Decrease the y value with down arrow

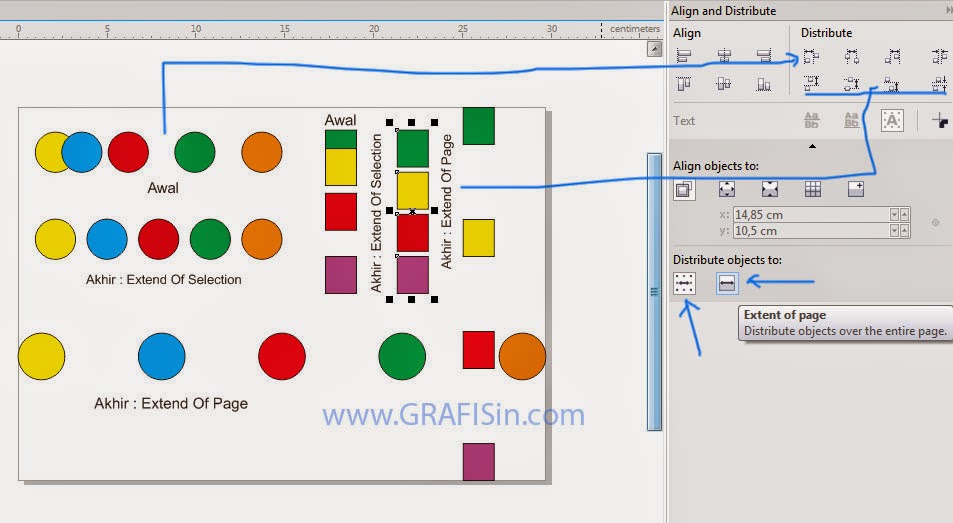(x=894, y=231)
